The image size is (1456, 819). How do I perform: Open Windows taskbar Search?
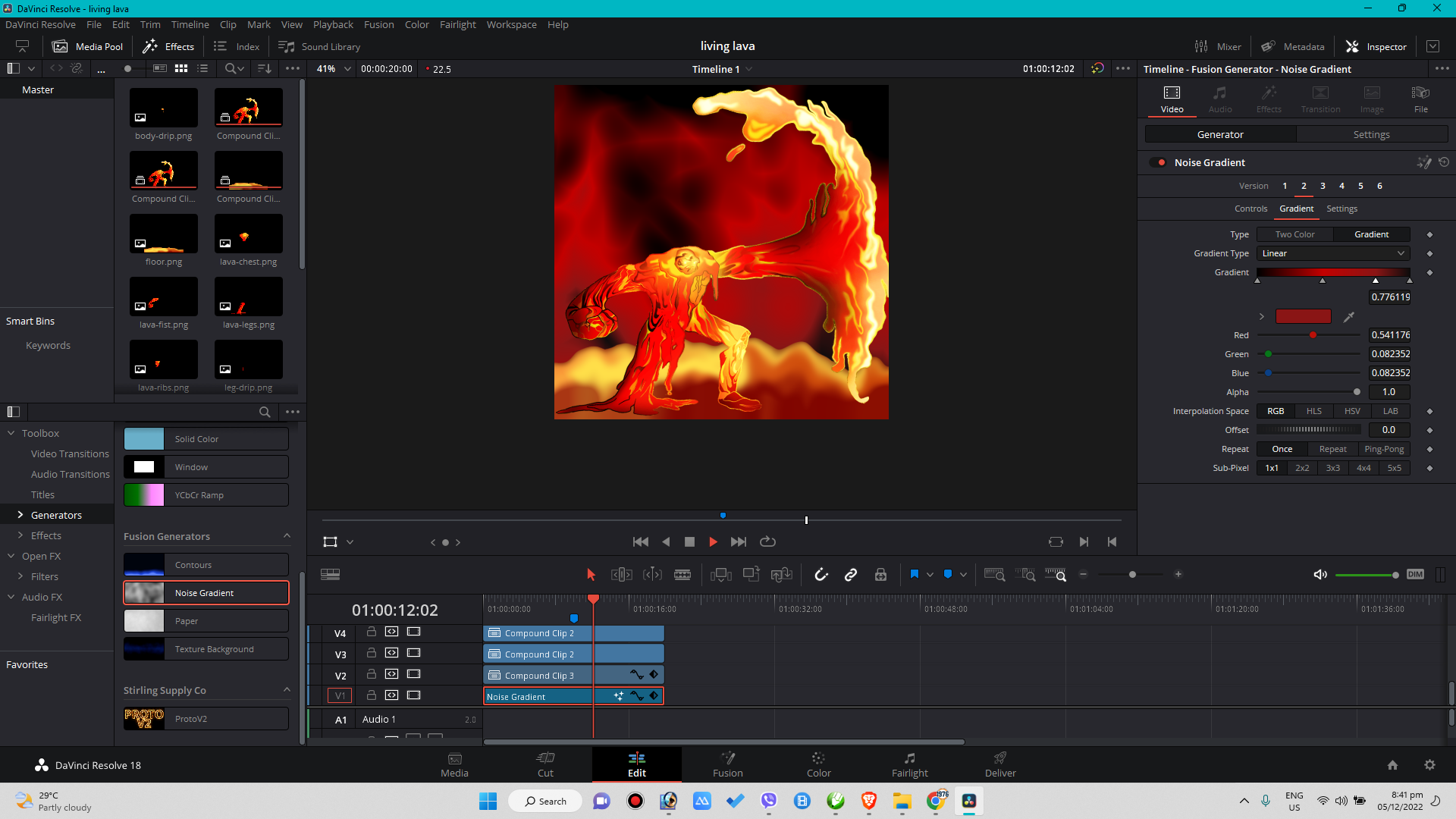tap(545, 801)
